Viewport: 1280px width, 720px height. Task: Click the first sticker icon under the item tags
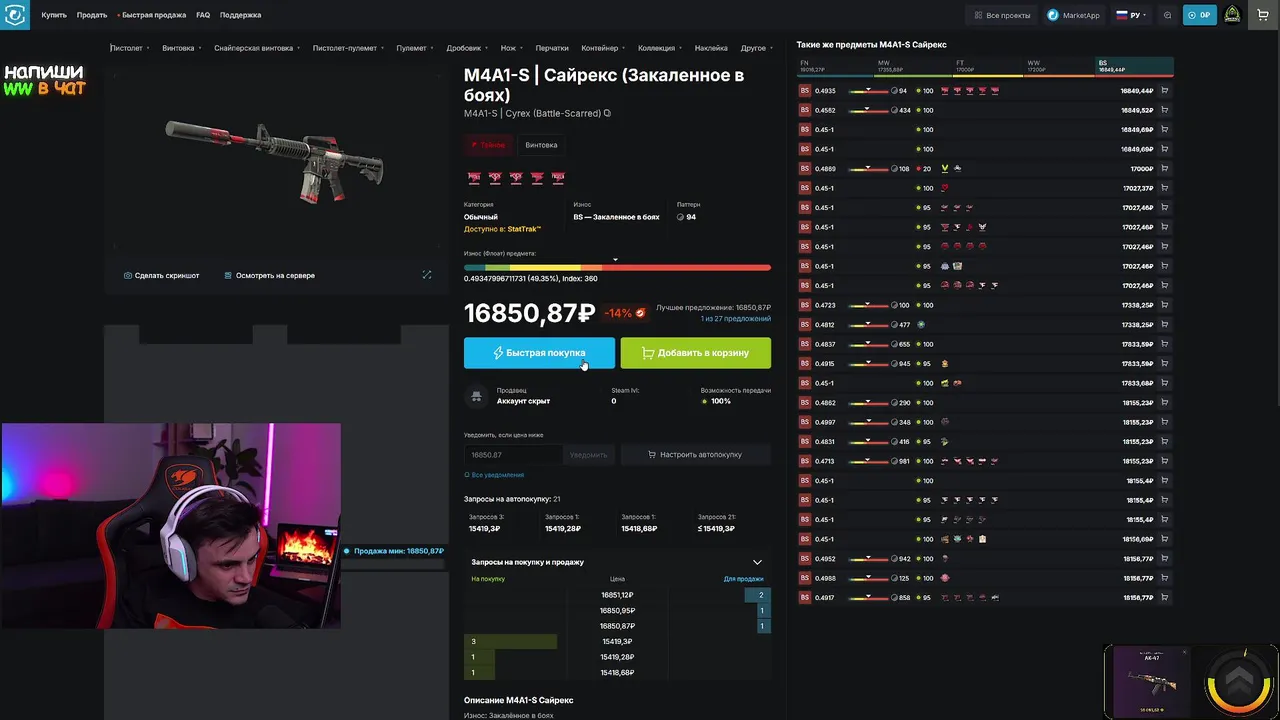tap(474, 177)
